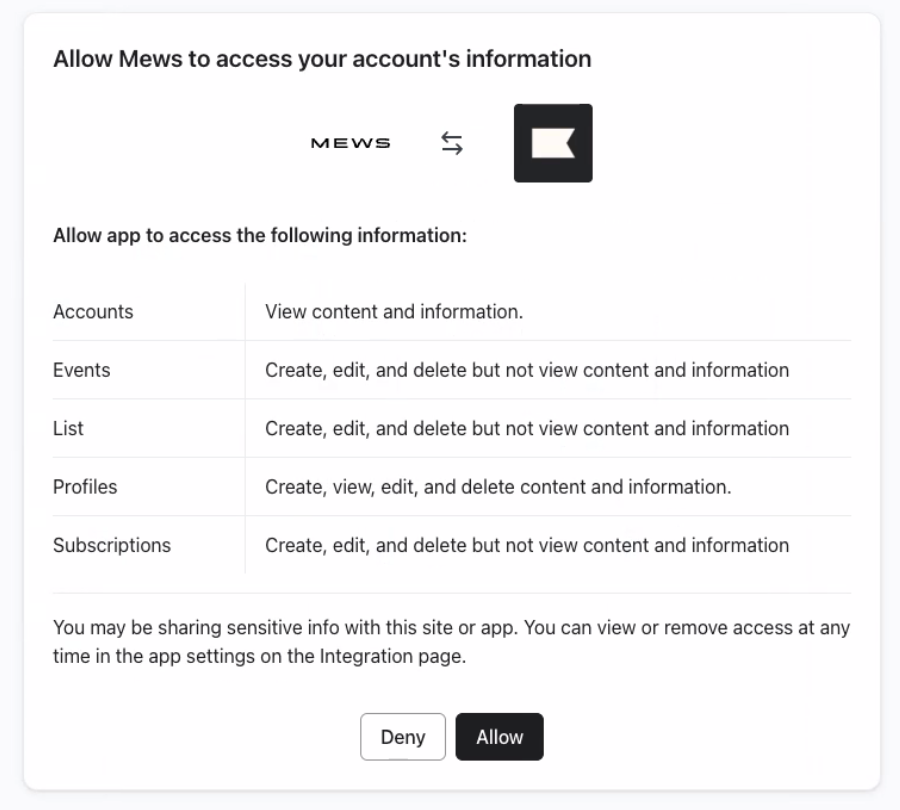Click the Mews logo

350,143
